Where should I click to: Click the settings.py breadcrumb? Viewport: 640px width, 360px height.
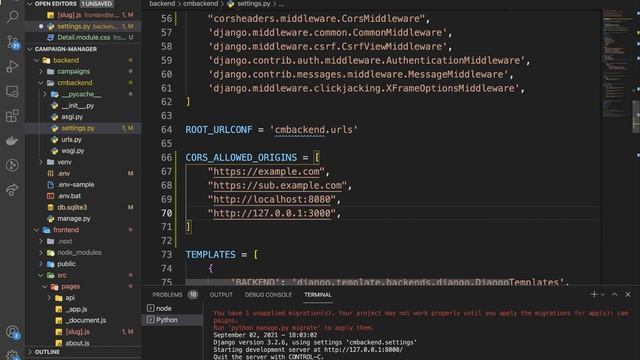pyautogui.click(x=254, y=4)
